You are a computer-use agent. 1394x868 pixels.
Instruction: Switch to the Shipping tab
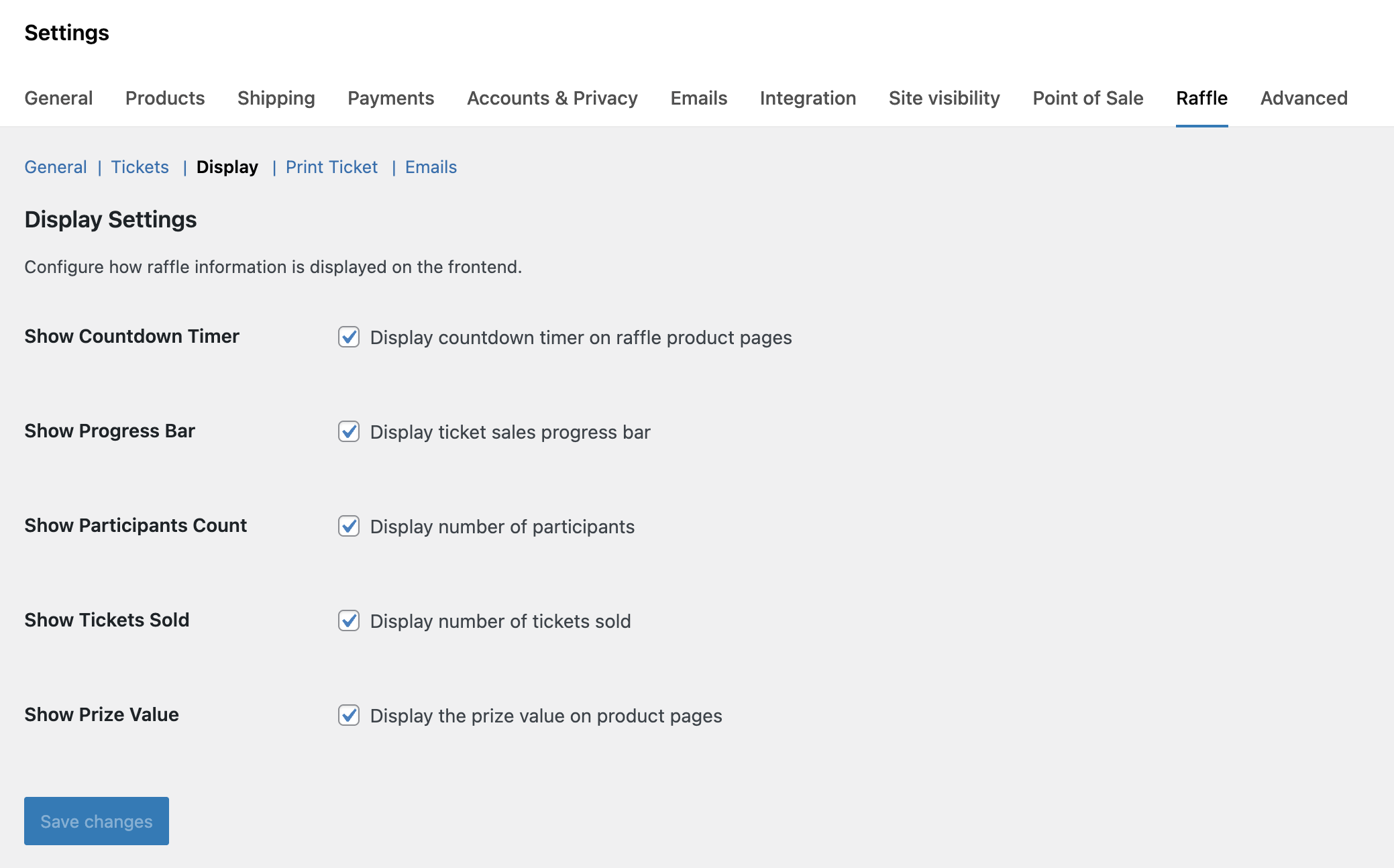tap(276, 98)
